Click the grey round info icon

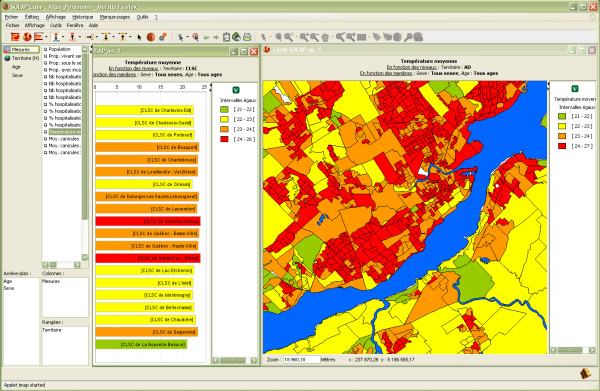coord(398,37)
